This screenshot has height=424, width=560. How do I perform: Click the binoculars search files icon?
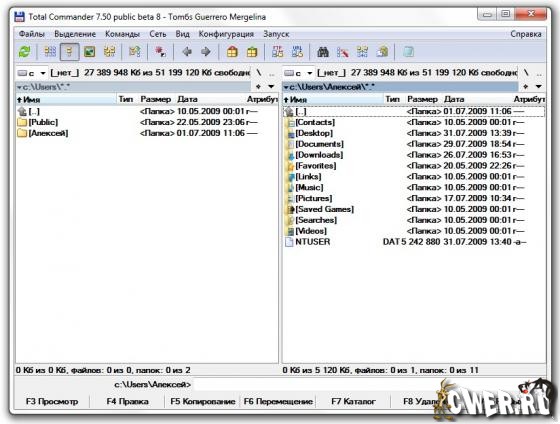coord(323,52)
